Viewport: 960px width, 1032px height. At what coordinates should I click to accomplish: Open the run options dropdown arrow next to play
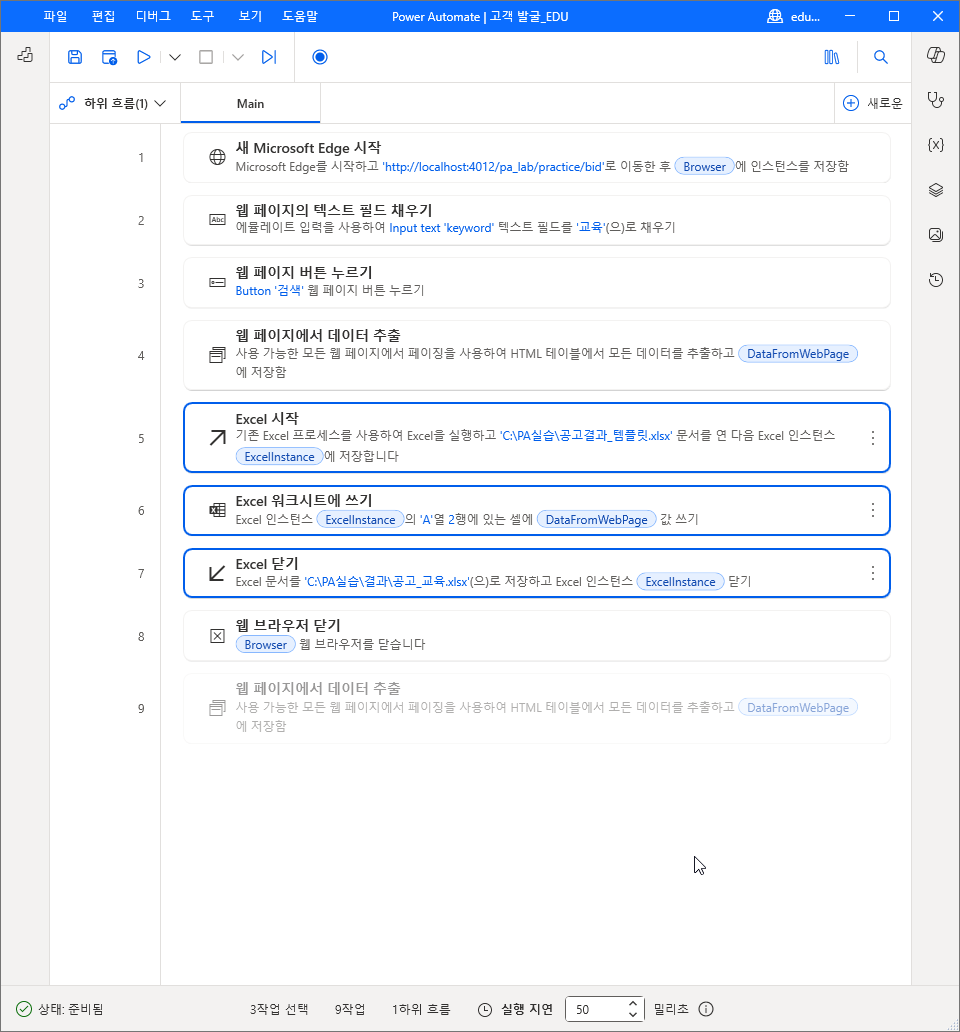click(x=175, y=57)
